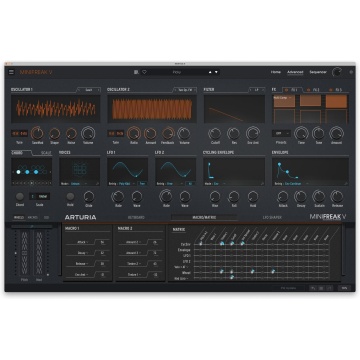Click Oscillator 2 waveform display
This screenshot has width=360, height=360.
pyautogui.click(x=152, y=109)
